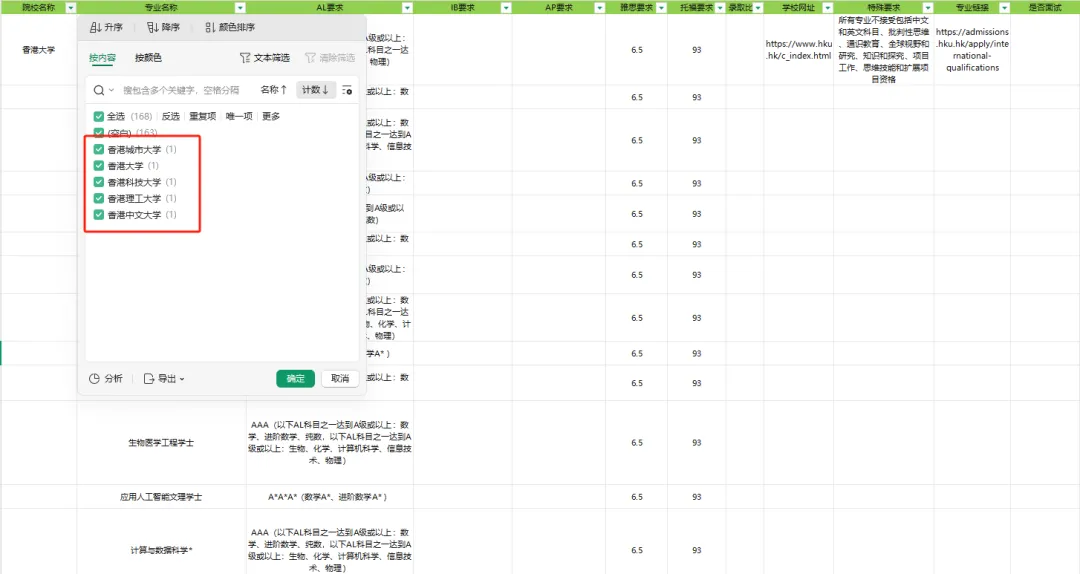Cancel filter with 取消 button
The height and width of the screenshot is (574, 1080).
click(340, 378)
